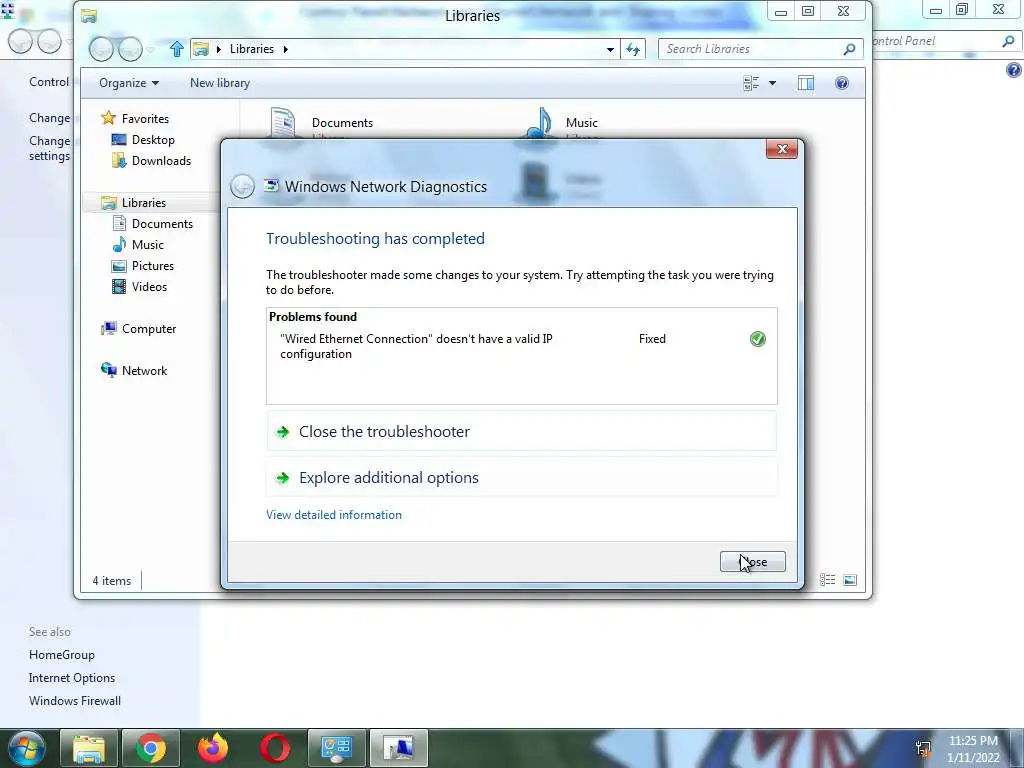
Task: Switch to Control Panel taskbar button
Action: tap(337, 748)
